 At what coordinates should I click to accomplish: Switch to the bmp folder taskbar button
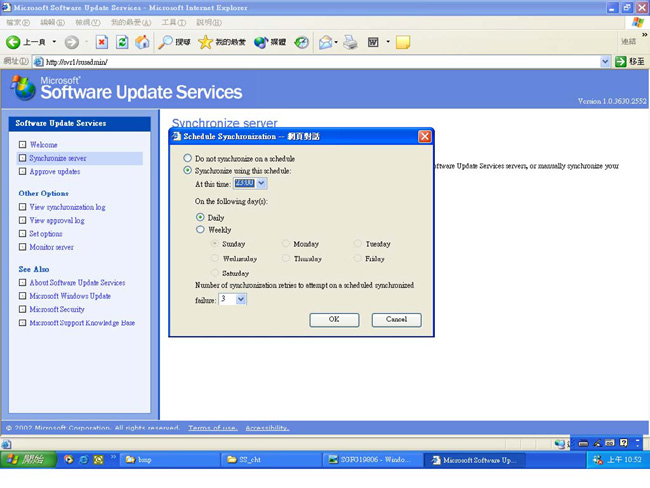click(x=170, y=459)
